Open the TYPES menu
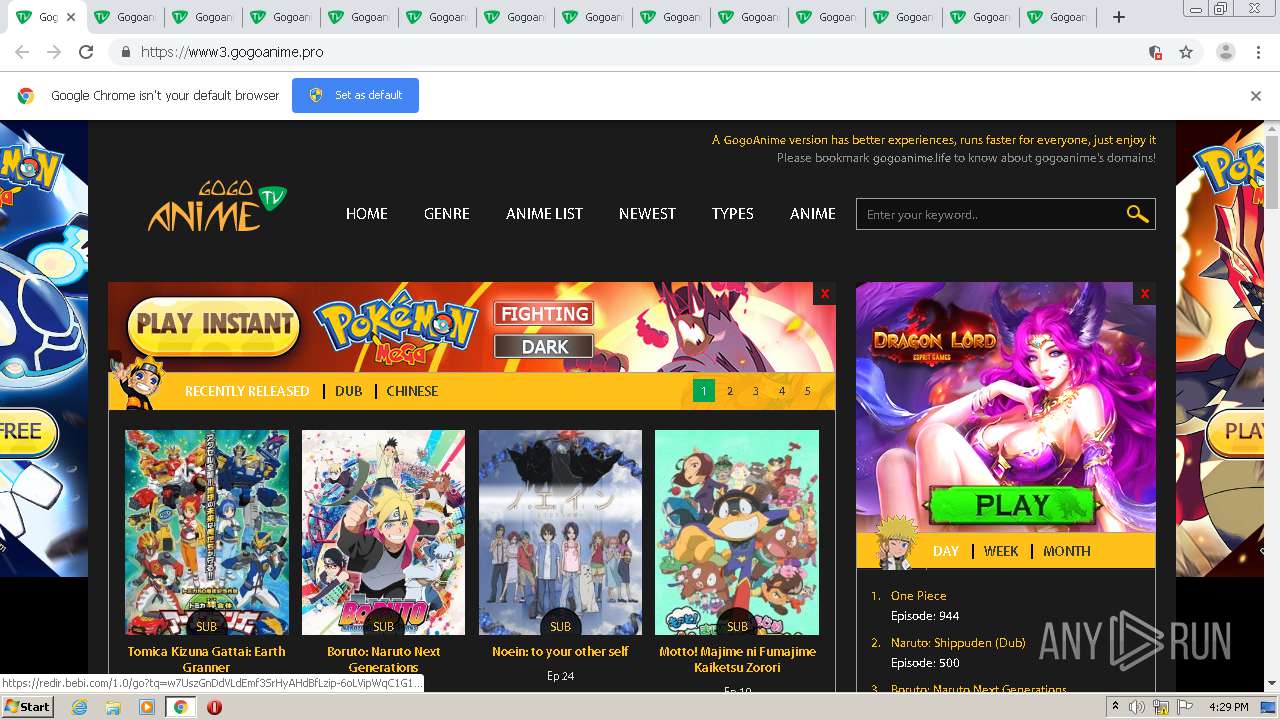This screenshot has height=720, width=1280. pyautogui.click(x=733, y=214)
